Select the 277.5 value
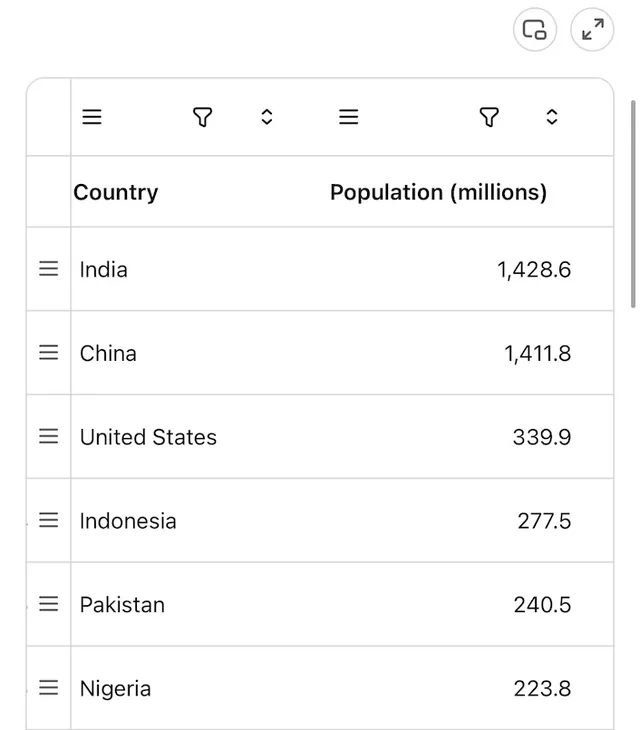640x730 pixels. pos(544,521)
